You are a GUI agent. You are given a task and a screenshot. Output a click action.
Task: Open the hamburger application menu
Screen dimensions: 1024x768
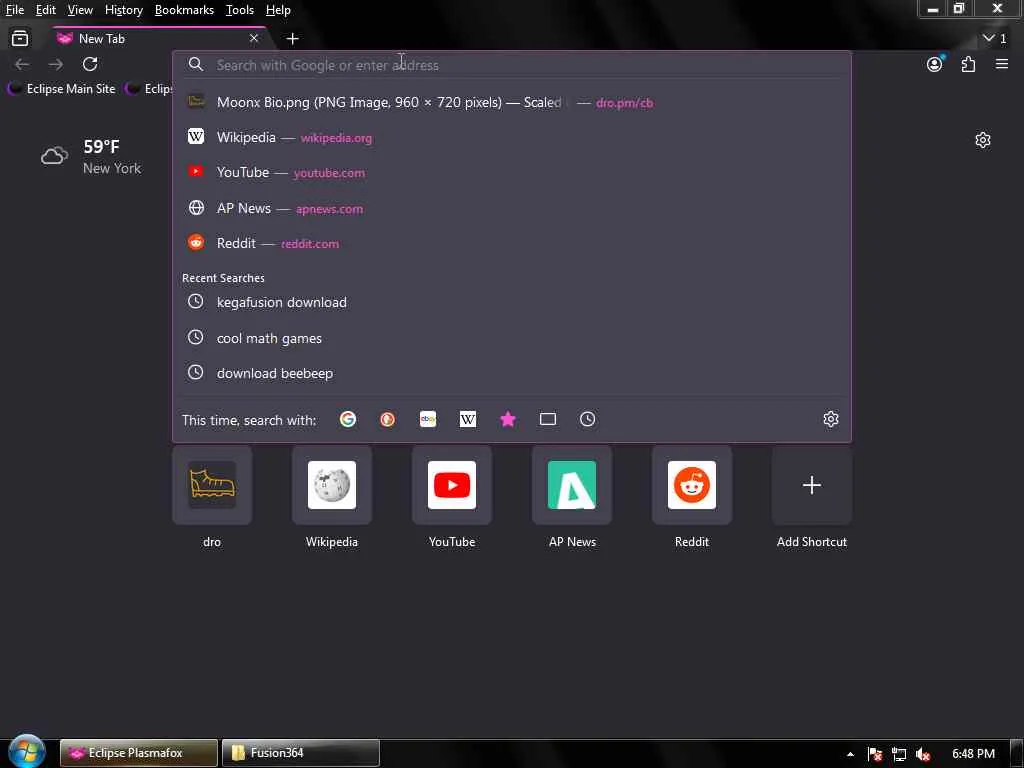point(1002,64)
